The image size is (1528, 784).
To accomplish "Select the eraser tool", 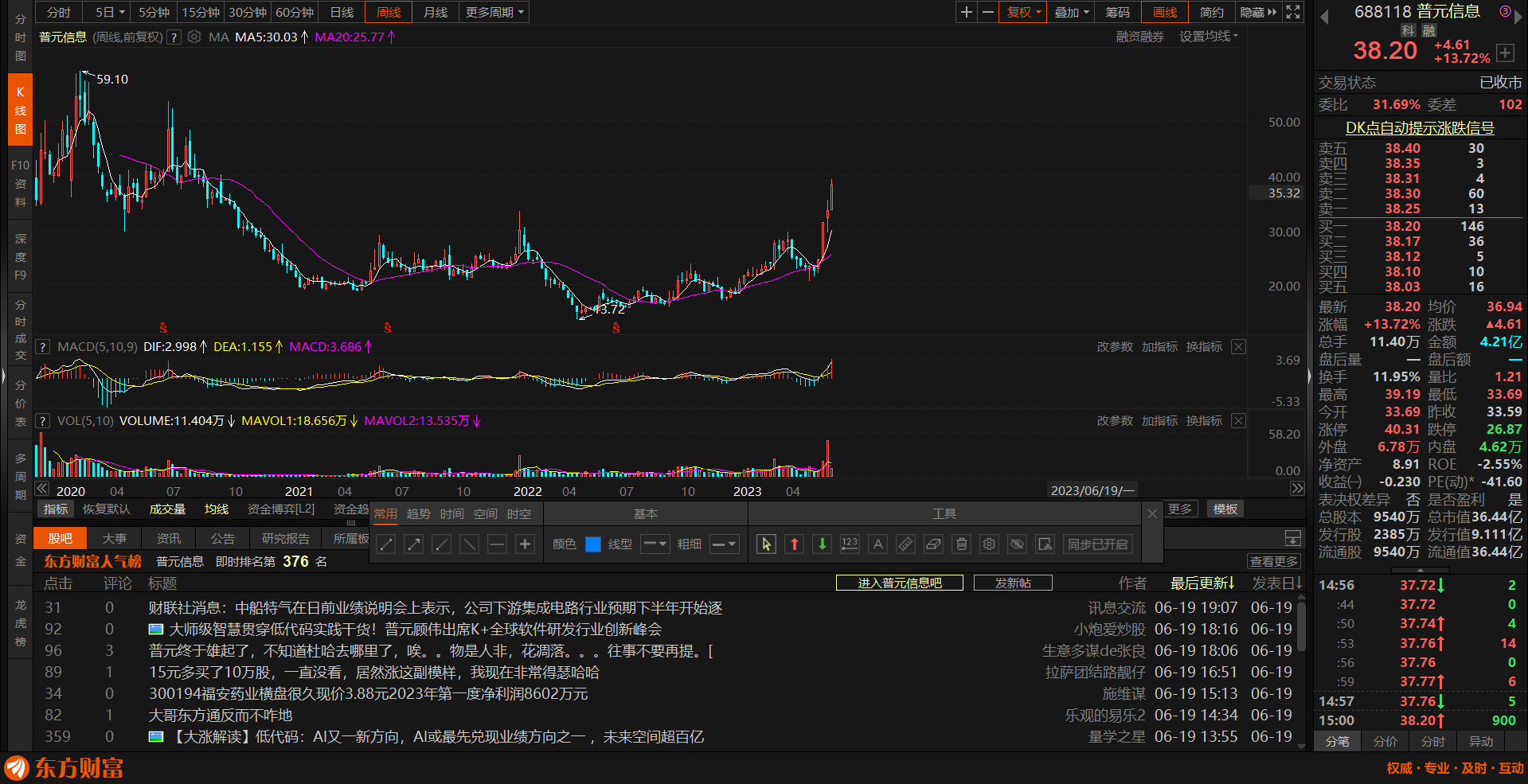I will tap(933, 544).
